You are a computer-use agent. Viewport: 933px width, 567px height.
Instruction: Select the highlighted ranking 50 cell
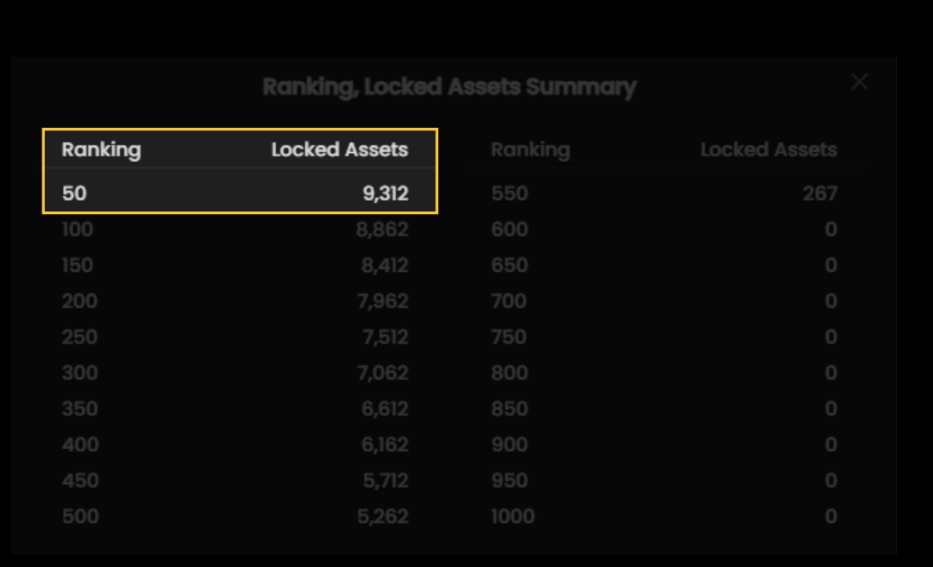tap(75, 193)
